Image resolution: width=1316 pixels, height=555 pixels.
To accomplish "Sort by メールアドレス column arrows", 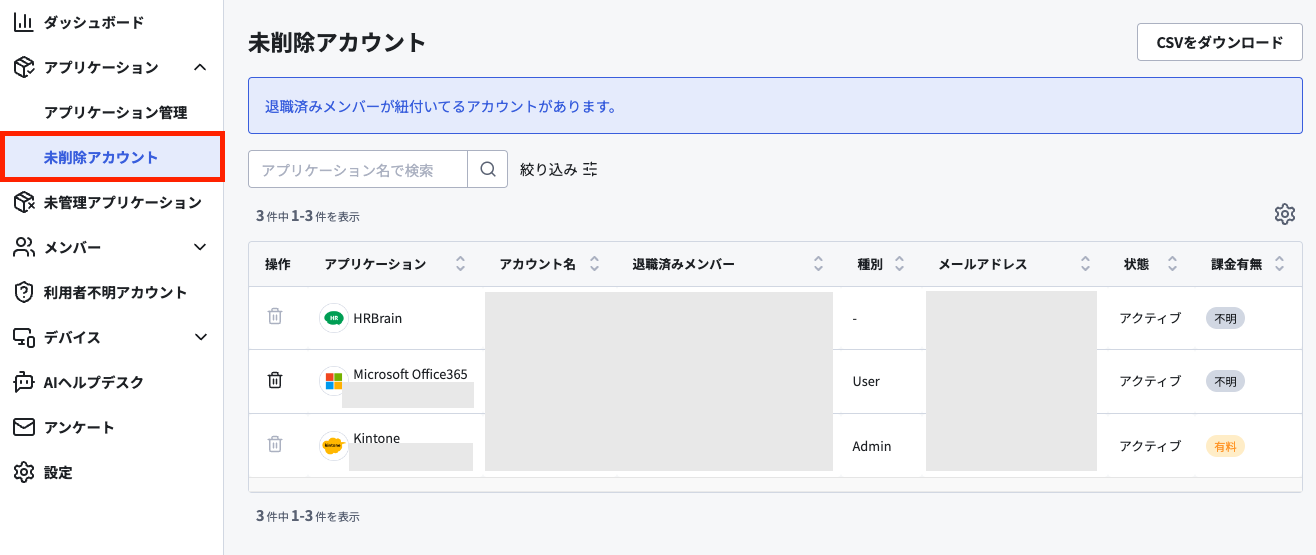I will [1085, 264].
